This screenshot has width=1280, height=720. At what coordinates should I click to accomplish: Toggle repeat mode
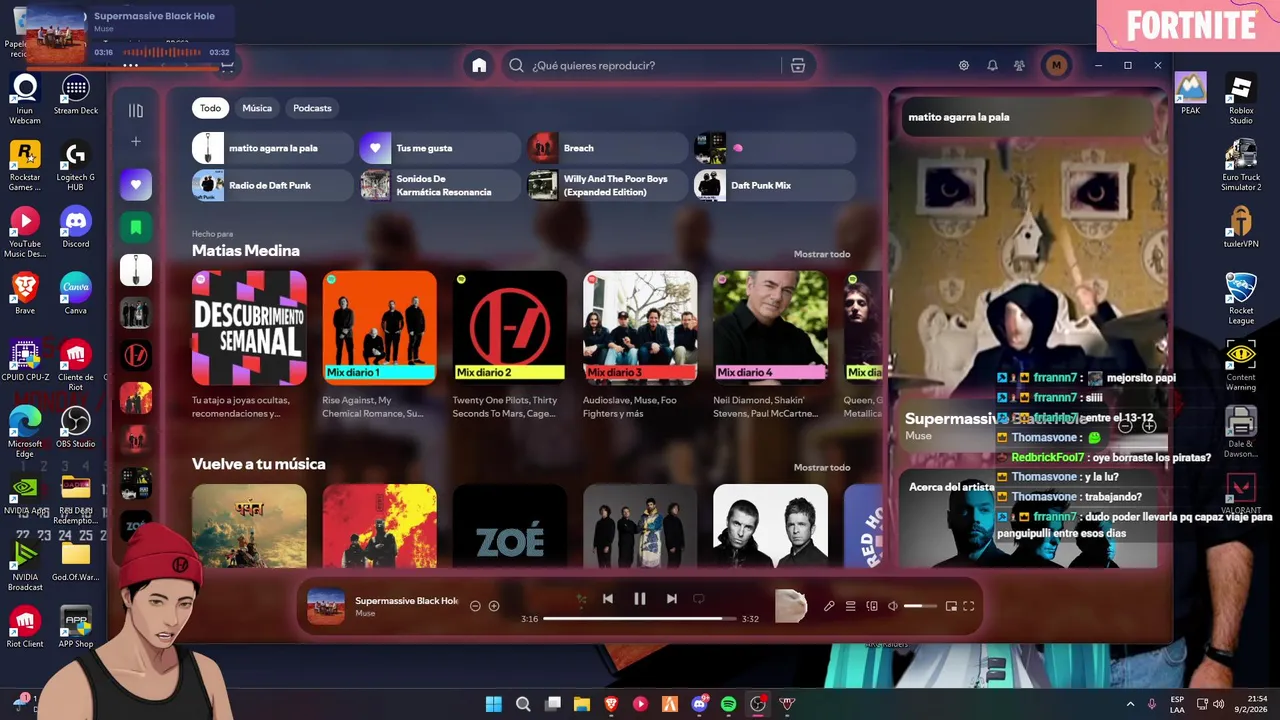[x=699, y=599]
